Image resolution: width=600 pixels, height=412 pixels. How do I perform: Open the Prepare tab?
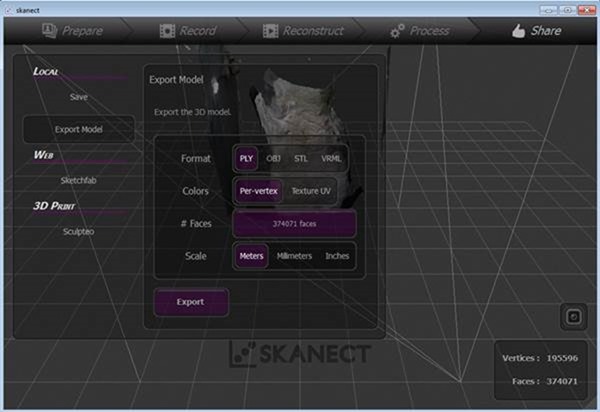[x=73, y=31]
